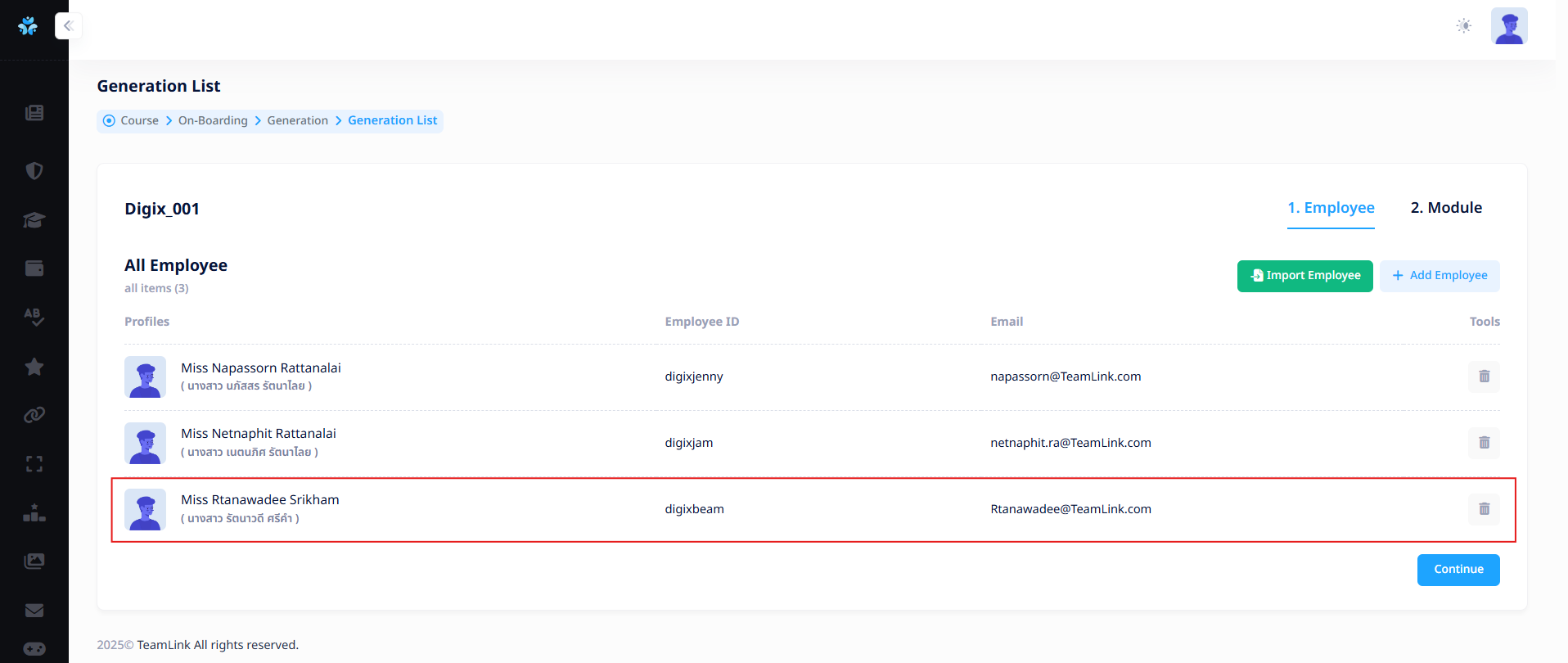1568x663 pixels.
Task: Open the envelope mail icon in sidebar
Action: click(34, 610)
